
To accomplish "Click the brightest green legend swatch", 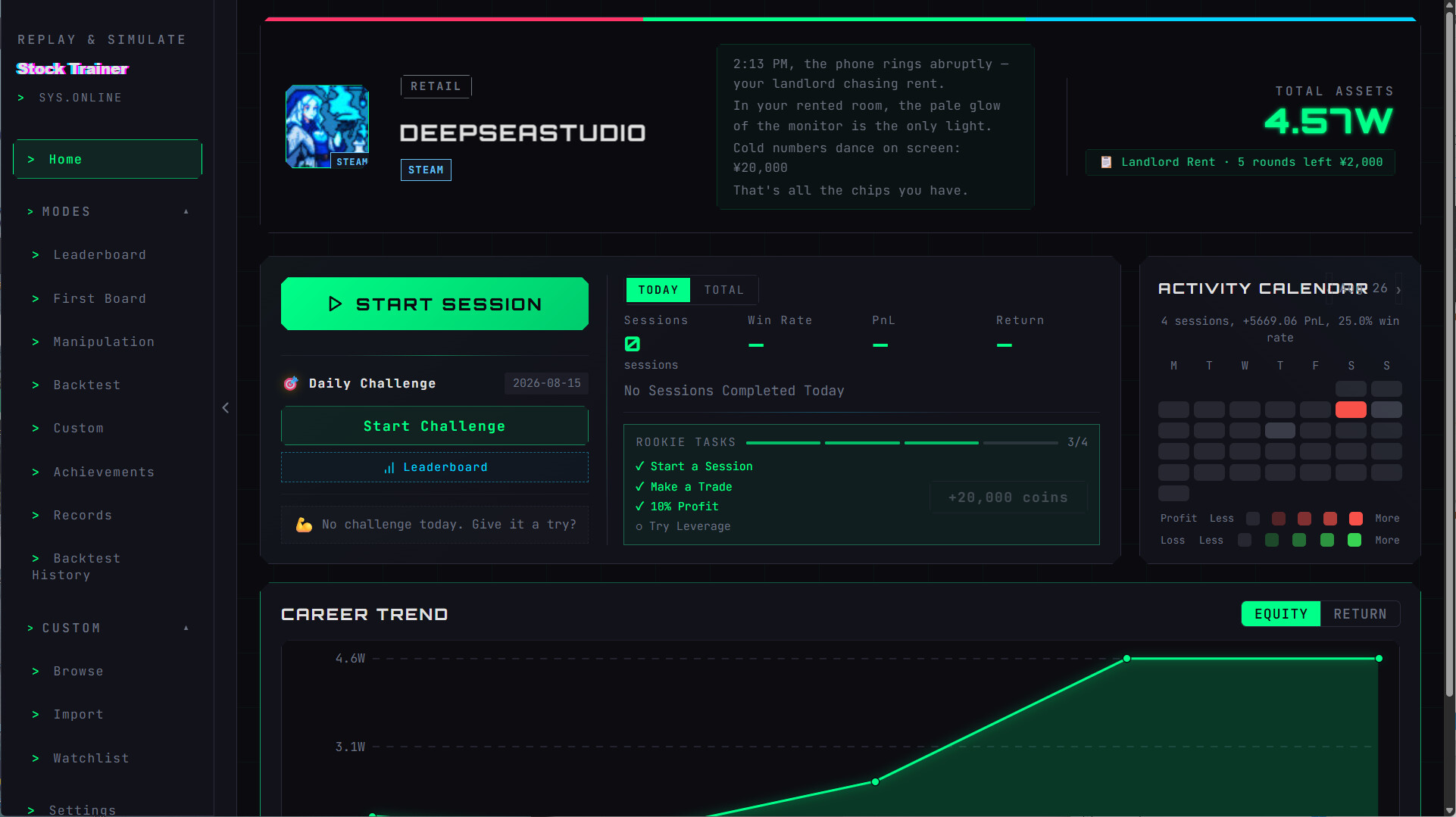I will 1354,541.
